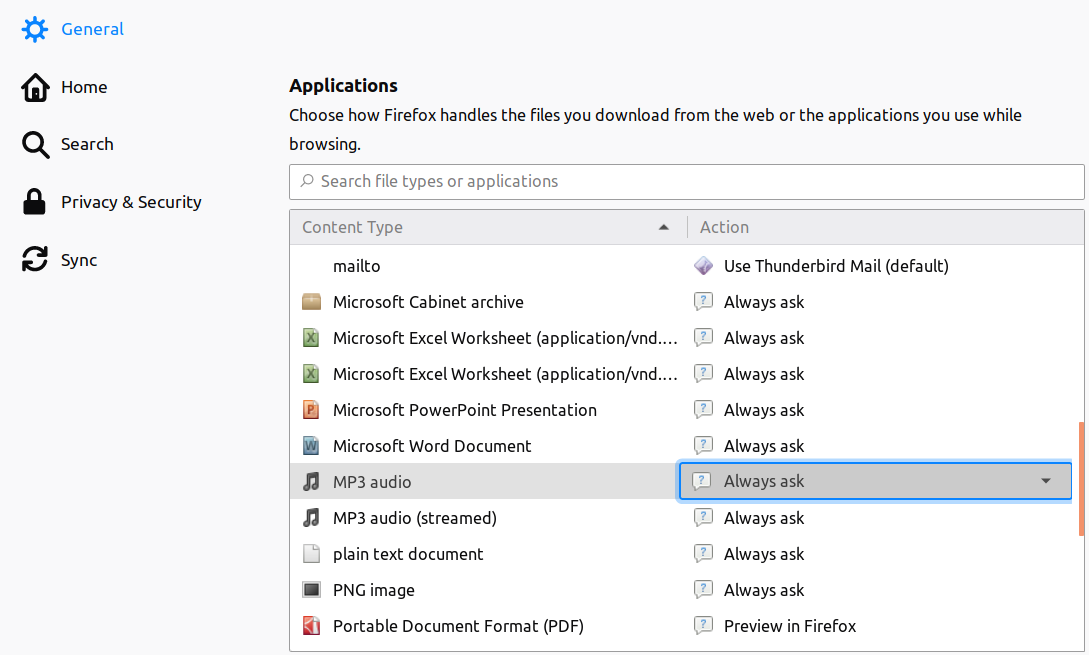The image size is (1089, 655).
Task: Click the General gear icon in sidebar
Action: (x=35, y=29)
